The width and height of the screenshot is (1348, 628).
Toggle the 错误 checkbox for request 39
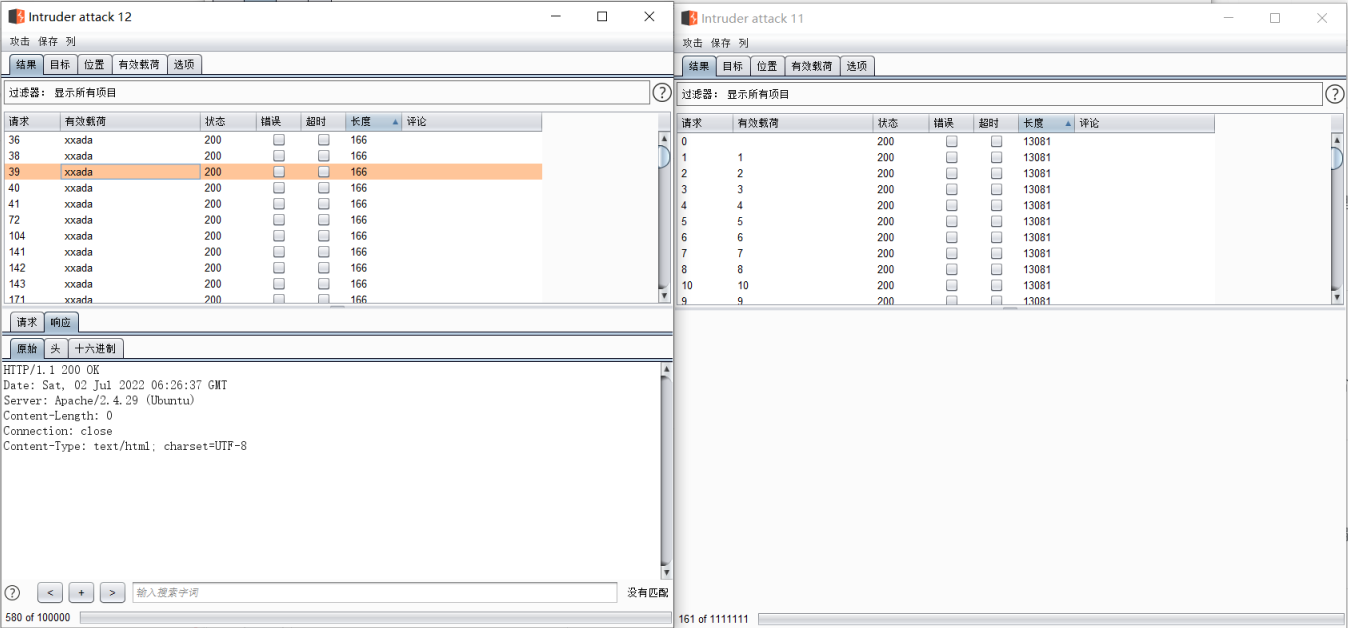click(x=279, y=172)
